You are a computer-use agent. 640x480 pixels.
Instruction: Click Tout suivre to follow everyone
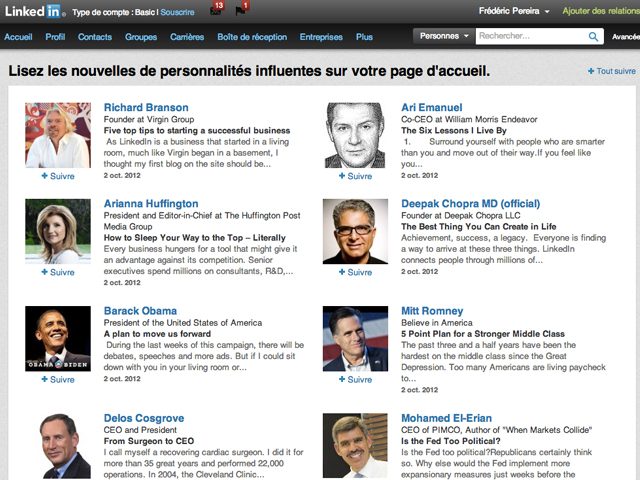coord(611,71)
